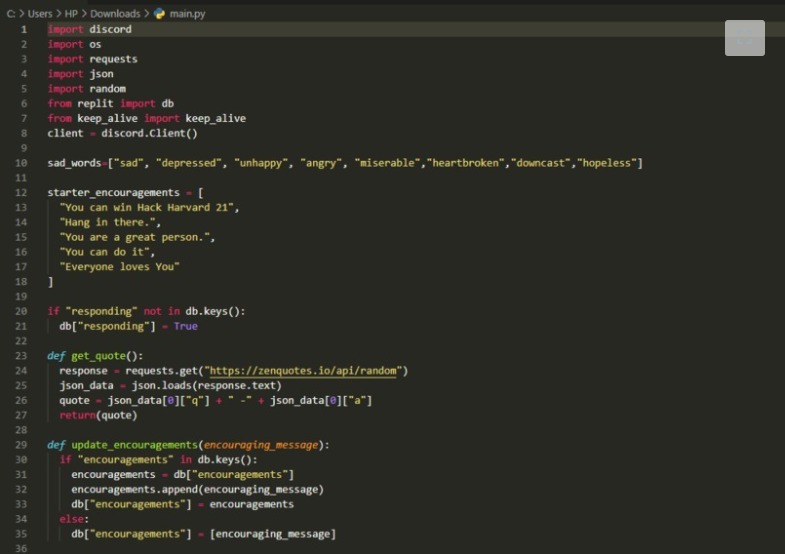This screenshot has width=785, height=554.
Task: Click the "hopeless" string in sad_words
Action: (x=606, y=163)
